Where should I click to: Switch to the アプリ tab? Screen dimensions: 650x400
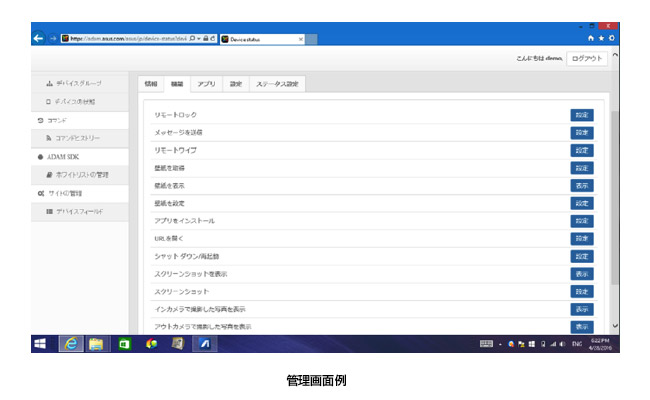point(206,84)
